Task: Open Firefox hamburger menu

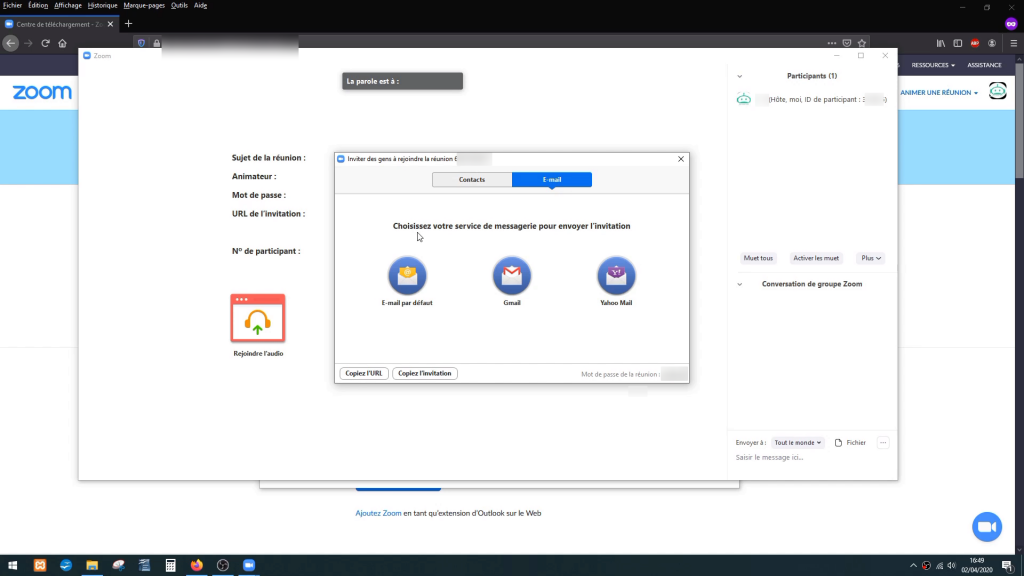Action: [x=1014, y=43]
